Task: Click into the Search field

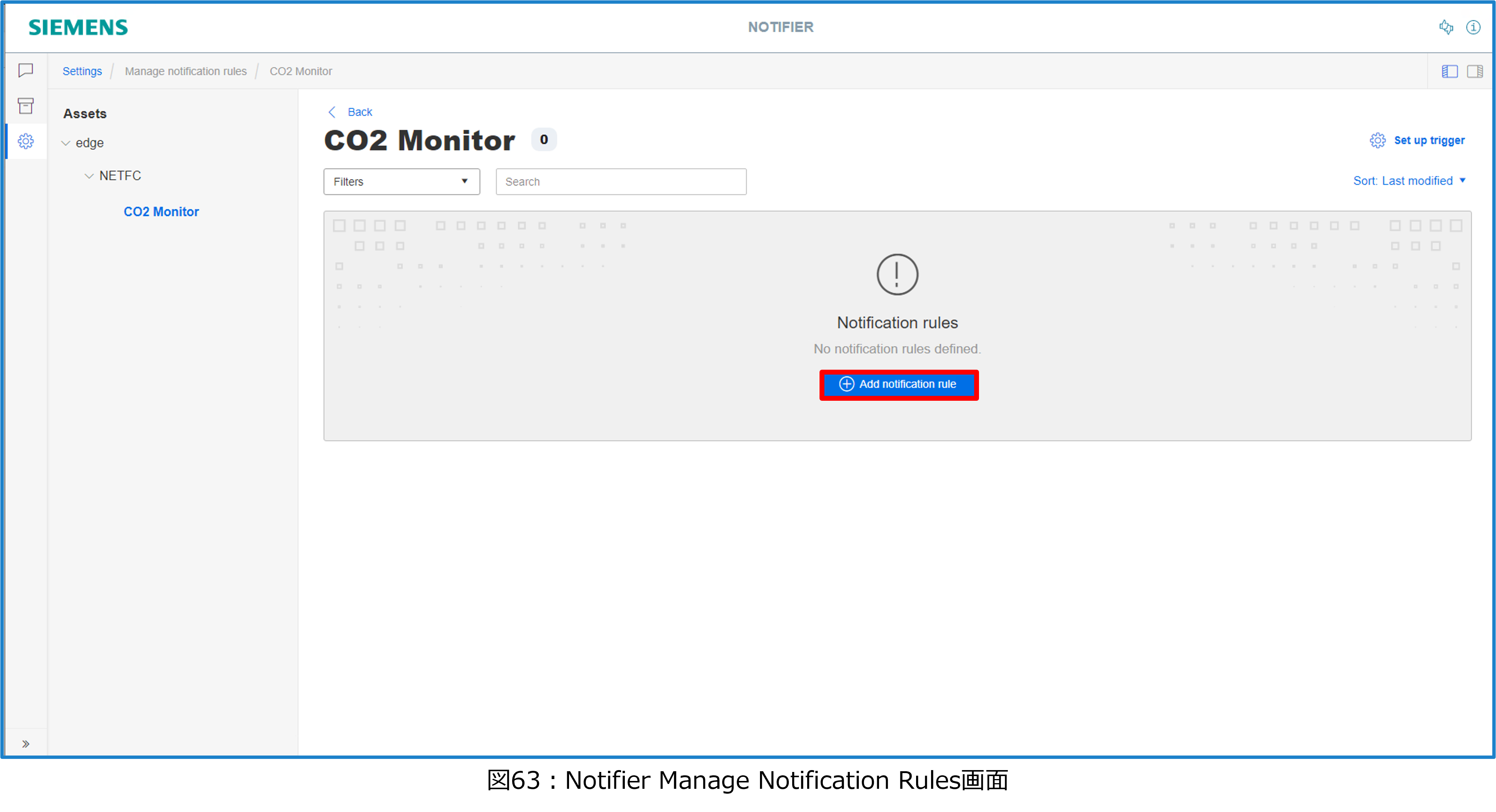Action: click(x=620, y=181)
